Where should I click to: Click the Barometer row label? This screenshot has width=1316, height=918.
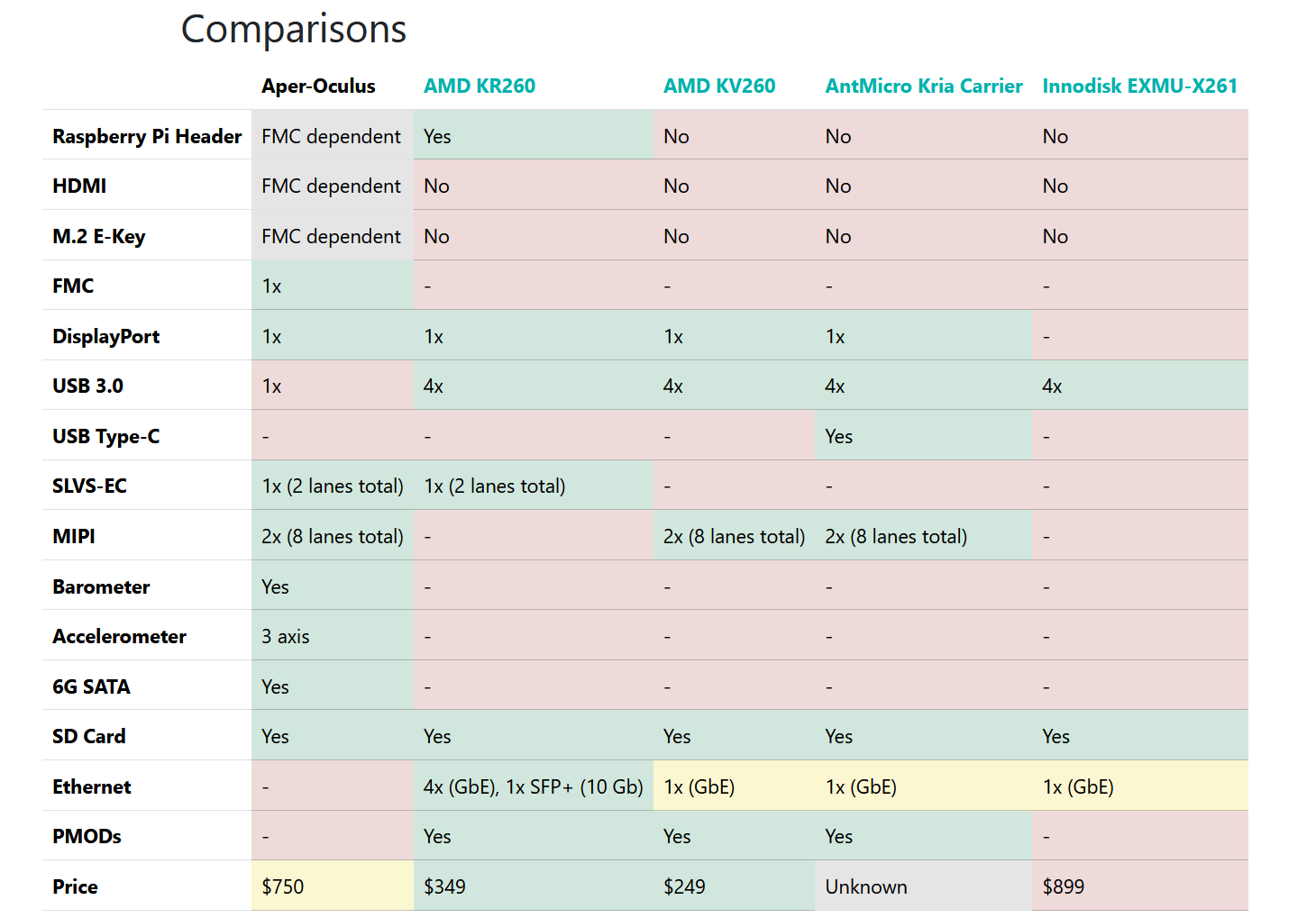tap(101, 586)
